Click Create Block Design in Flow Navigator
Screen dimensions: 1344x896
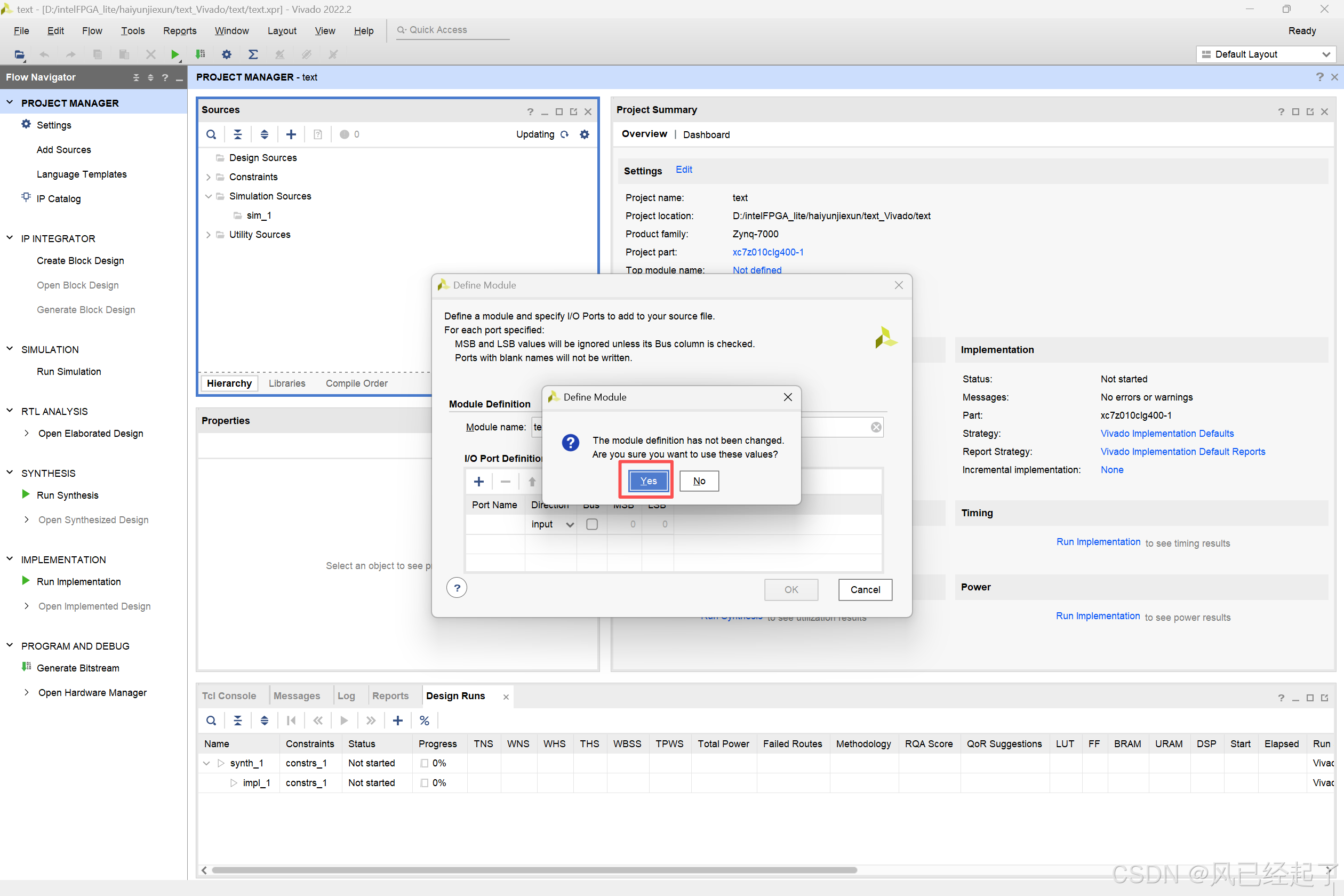point(80,261)
